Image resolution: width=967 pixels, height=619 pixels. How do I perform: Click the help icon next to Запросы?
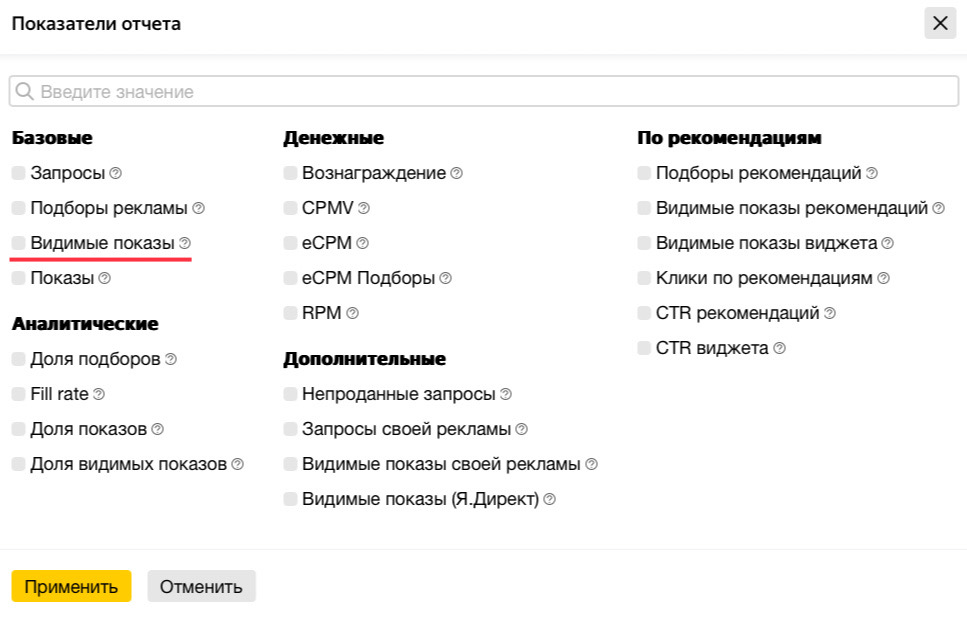pyautogui.click(x=116, y=173)
